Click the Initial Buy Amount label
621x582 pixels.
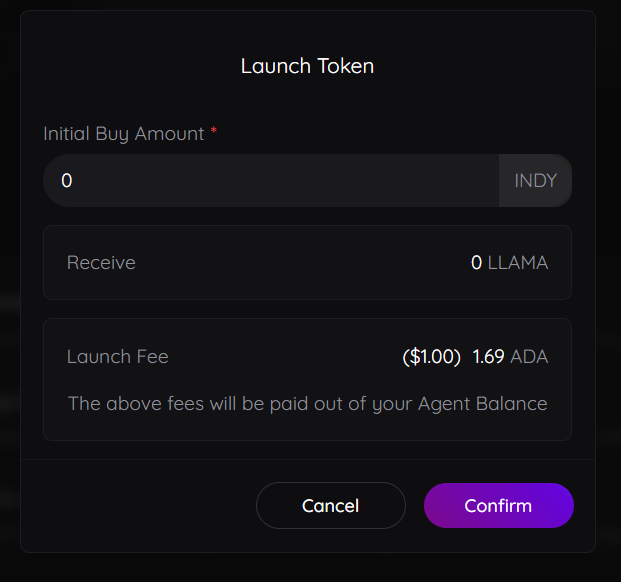coord(124,133)
